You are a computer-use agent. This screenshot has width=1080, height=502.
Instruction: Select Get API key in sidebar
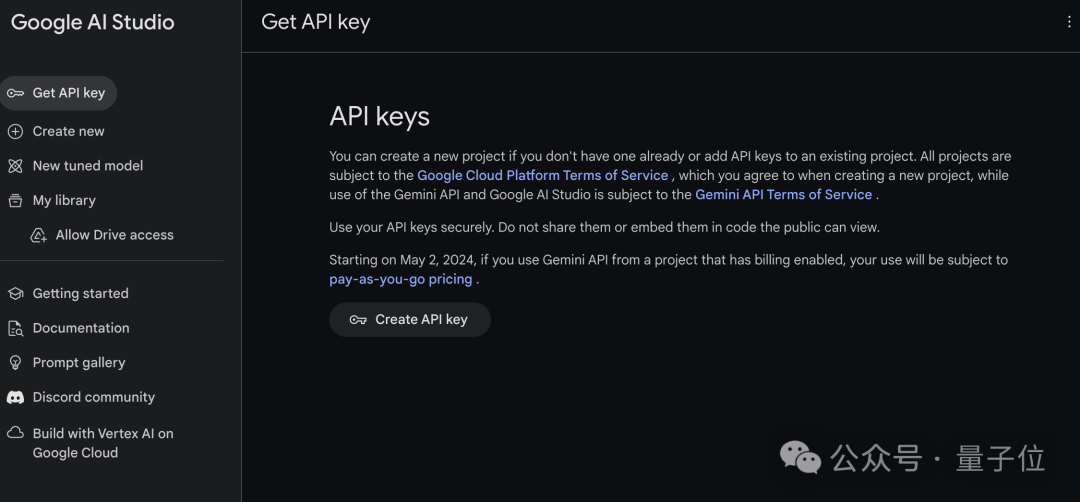tap(59, 93)
